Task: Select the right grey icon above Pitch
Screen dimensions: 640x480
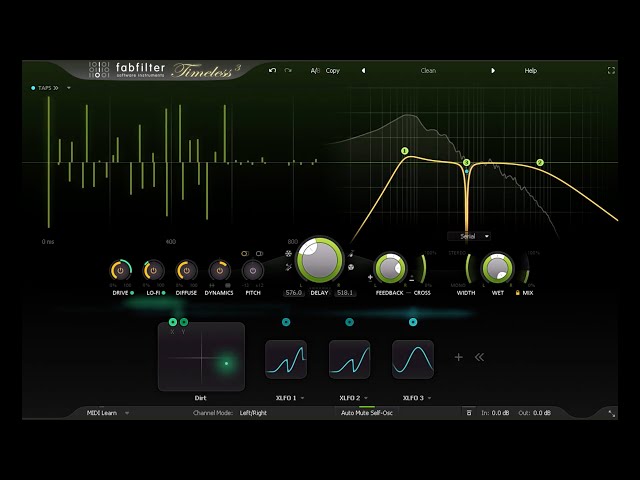Action: [260, 253]
